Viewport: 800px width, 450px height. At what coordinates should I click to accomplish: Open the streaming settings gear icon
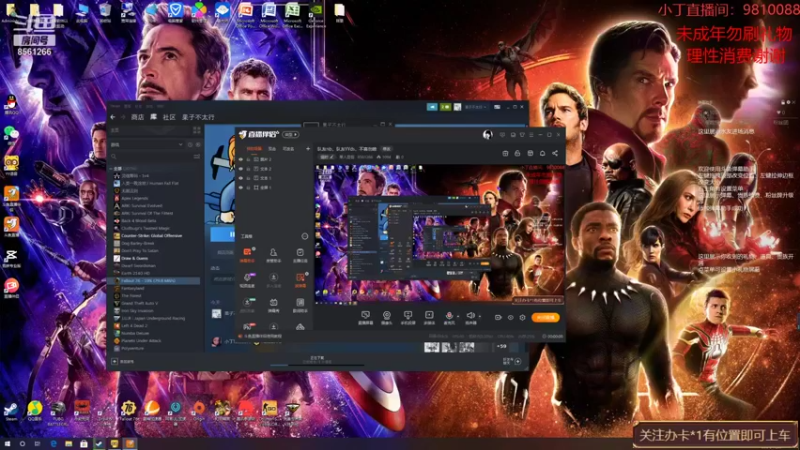tap(522, 317)
